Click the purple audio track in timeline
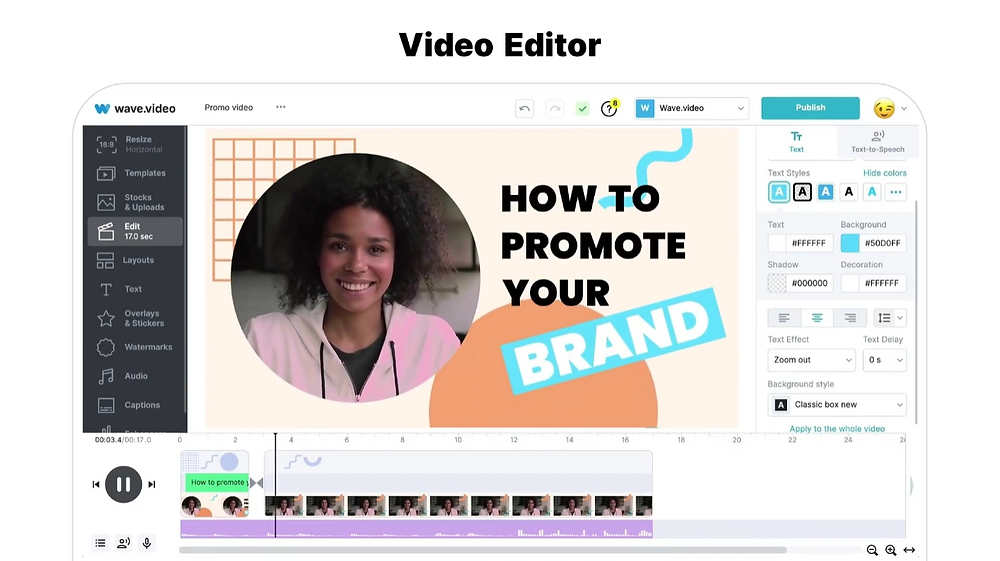This screenshot has height=561, width=1000. coord(416,529)
